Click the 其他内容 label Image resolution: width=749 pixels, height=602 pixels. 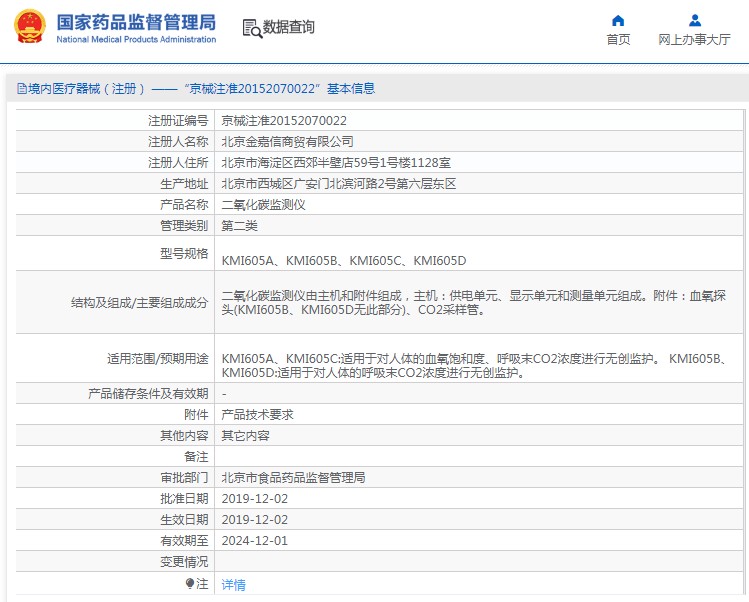(x=184, y=436)
